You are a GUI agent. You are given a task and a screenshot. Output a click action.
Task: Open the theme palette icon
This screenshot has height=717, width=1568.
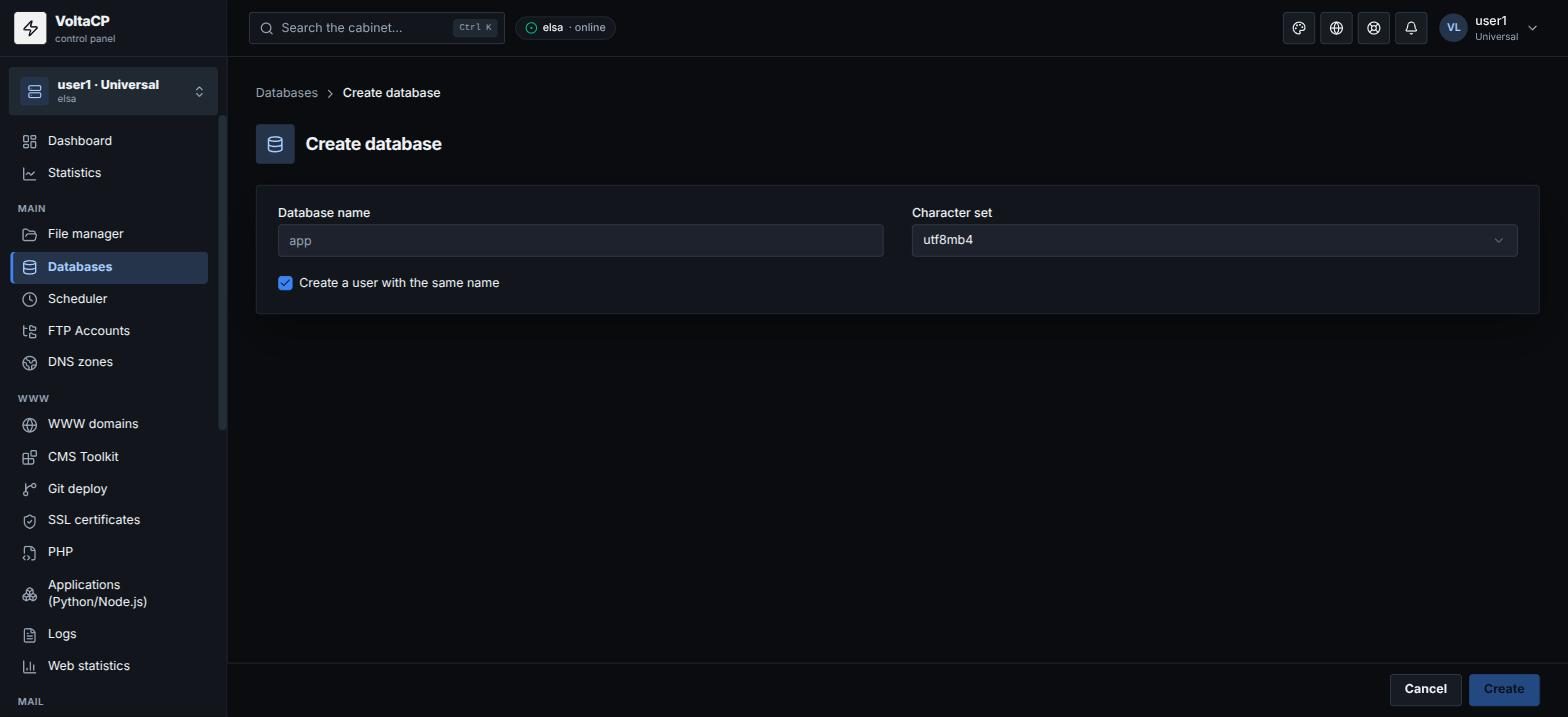1299,28
